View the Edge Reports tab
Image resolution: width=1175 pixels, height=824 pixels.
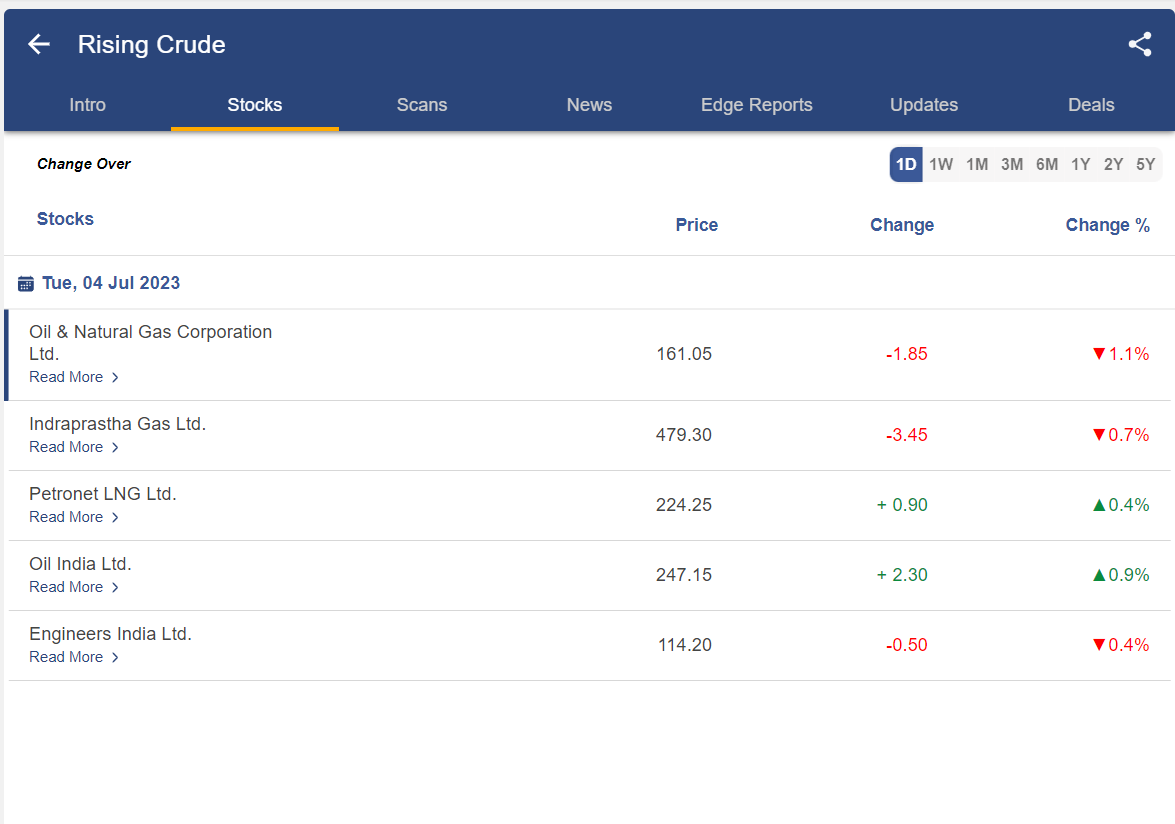[x=757, y=105]
